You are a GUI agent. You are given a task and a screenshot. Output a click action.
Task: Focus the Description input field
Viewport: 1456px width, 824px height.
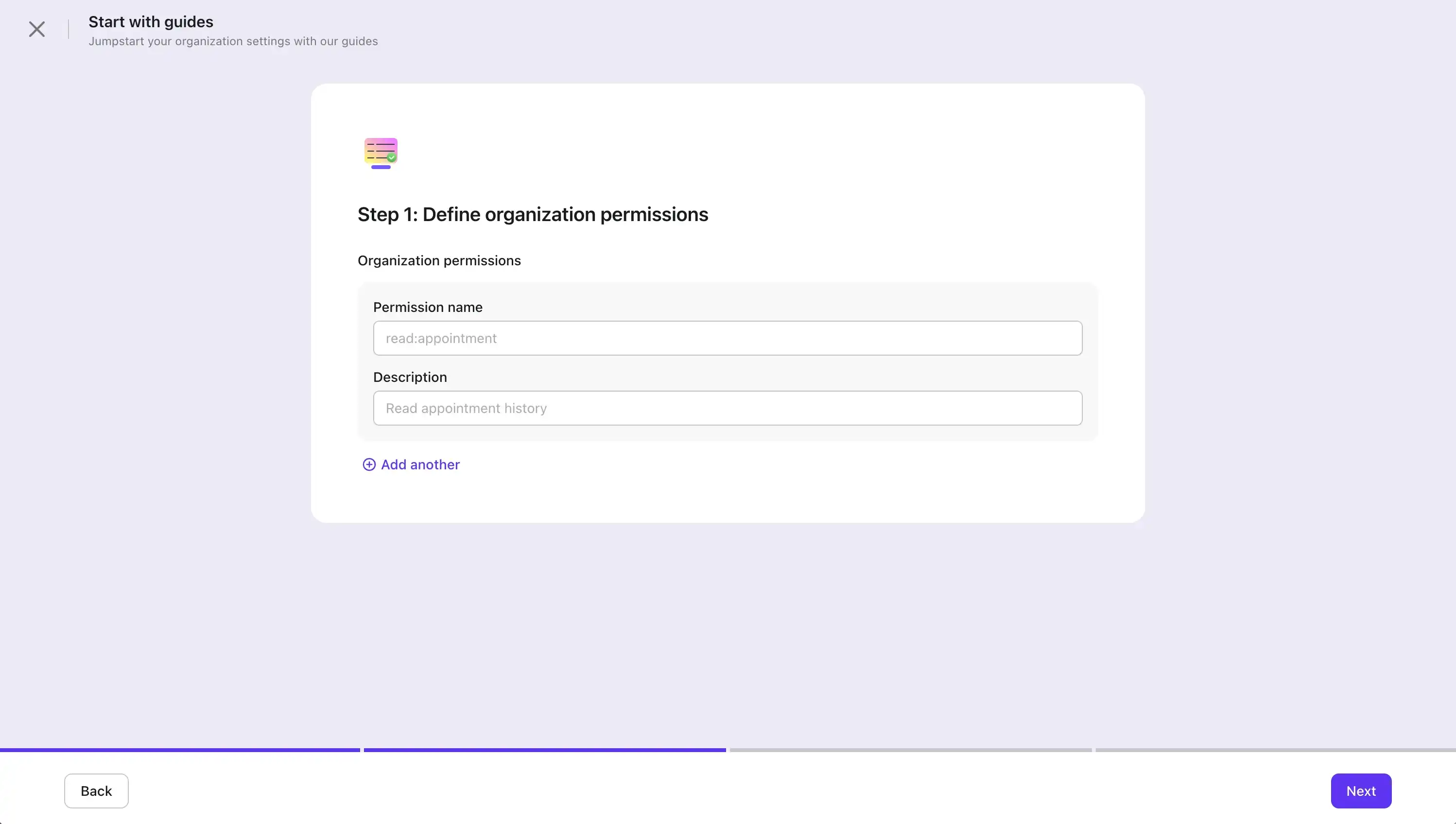click(x=728, y=408)
